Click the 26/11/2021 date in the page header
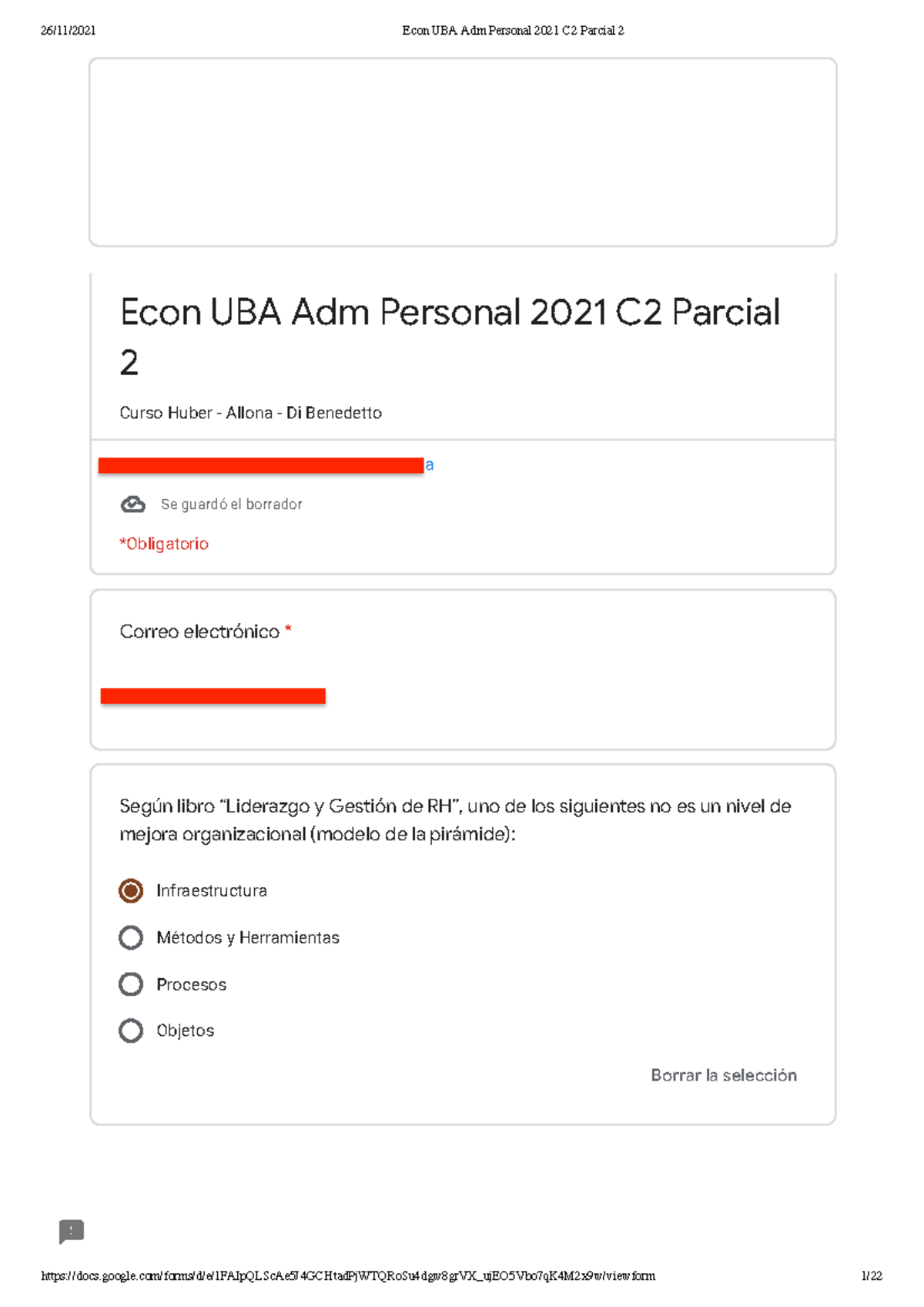This screenshot has width=924, height=1307. coord(69,31)
